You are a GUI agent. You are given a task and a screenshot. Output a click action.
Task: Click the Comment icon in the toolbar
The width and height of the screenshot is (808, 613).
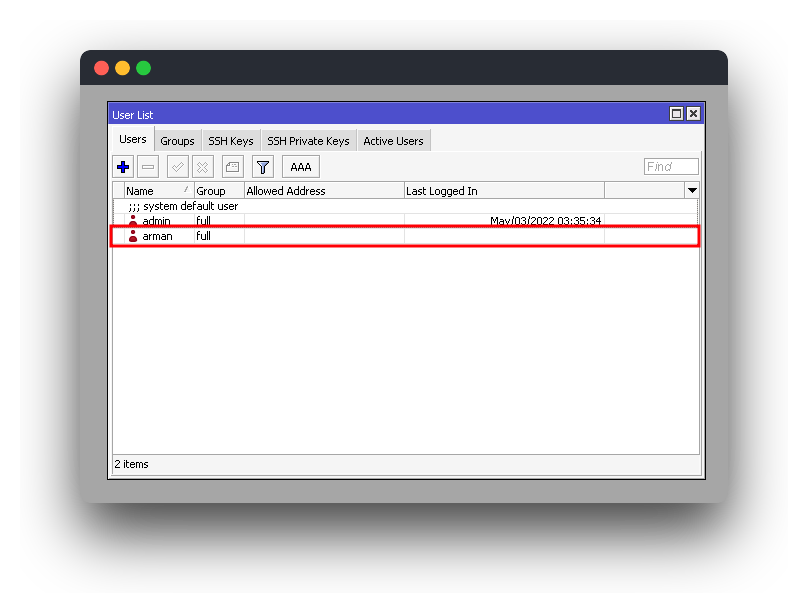[232, 167]
